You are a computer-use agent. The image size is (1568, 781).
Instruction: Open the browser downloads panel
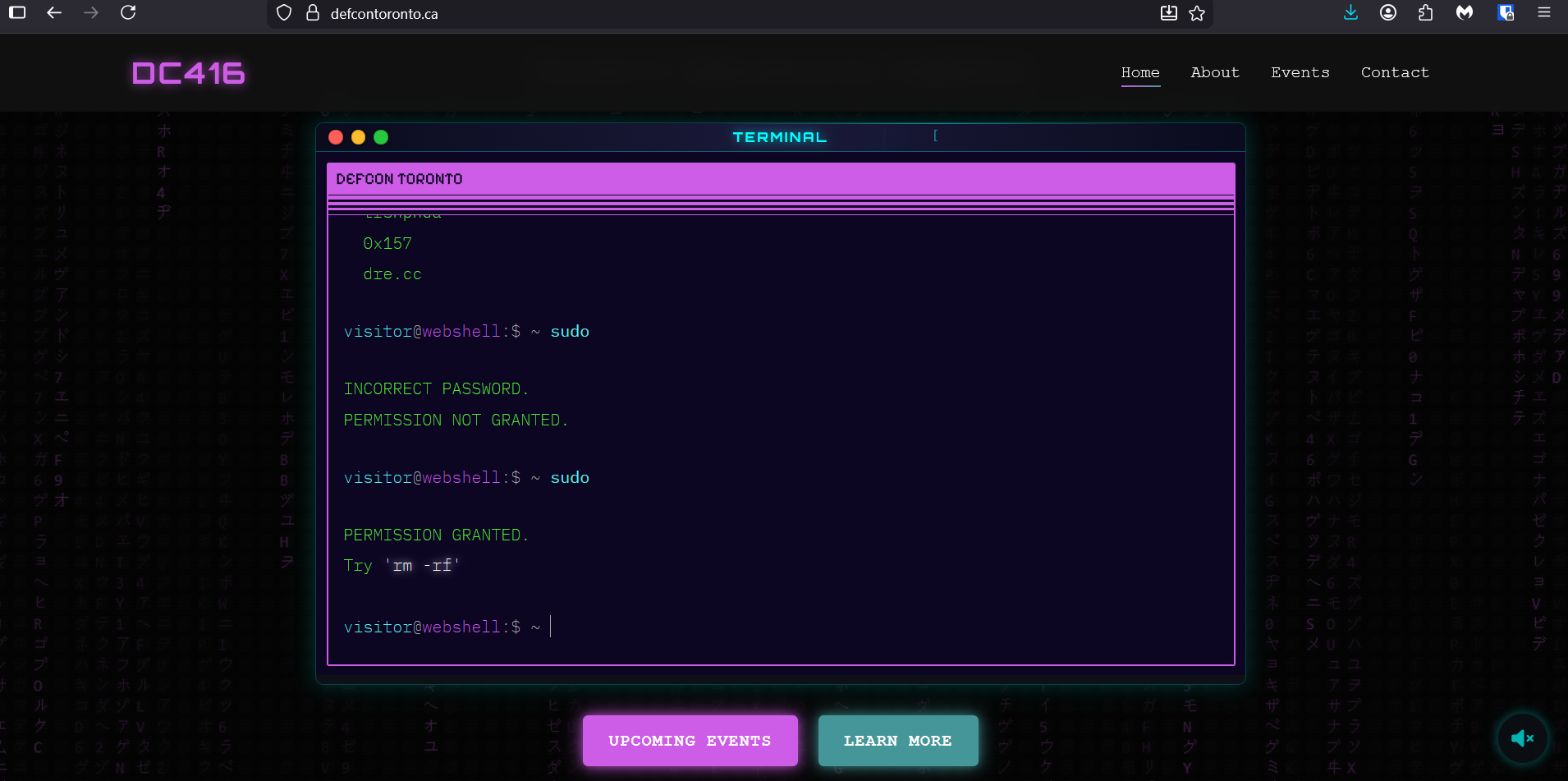1350,12
